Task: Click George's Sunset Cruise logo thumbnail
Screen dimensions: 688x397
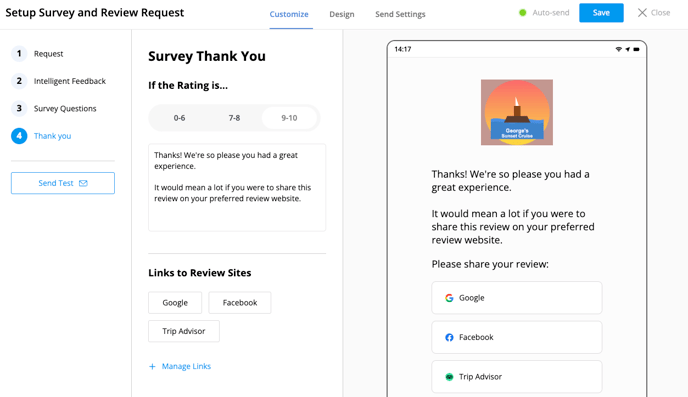Action: click(x=517, y=112)
